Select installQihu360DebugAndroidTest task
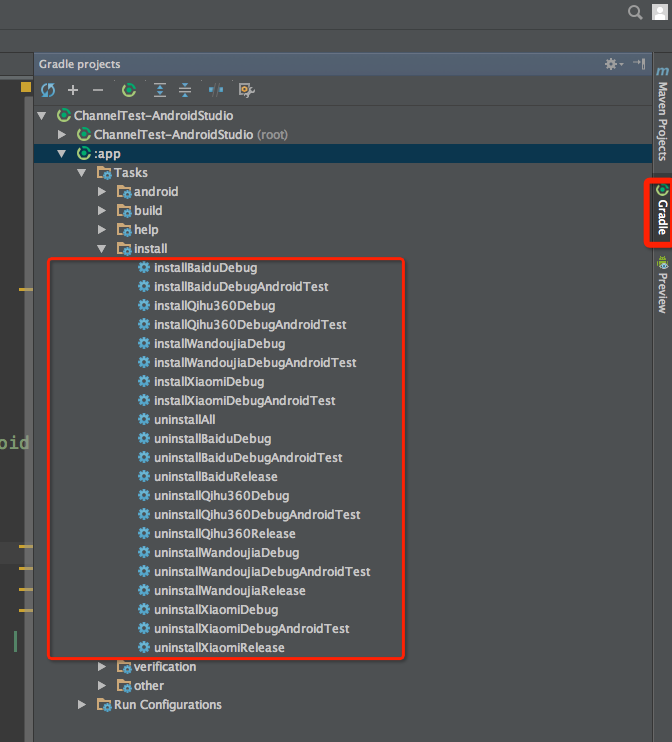The width and height of the screenshot is (672, 742). [x=250, y=325]
